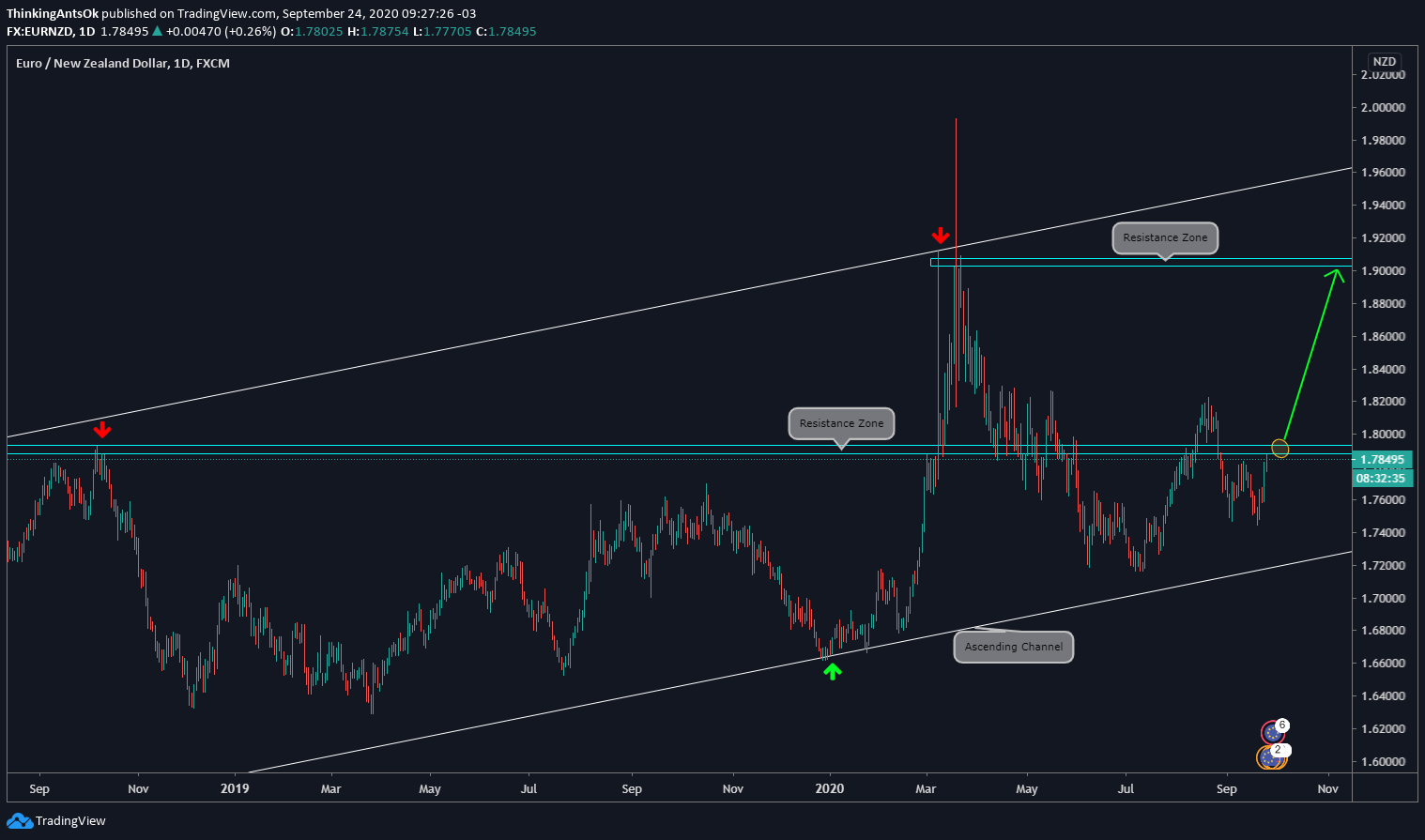Select the 1.66000 price axis label
Viewport: 1425px width, 840px height.
click(1383, 664)
